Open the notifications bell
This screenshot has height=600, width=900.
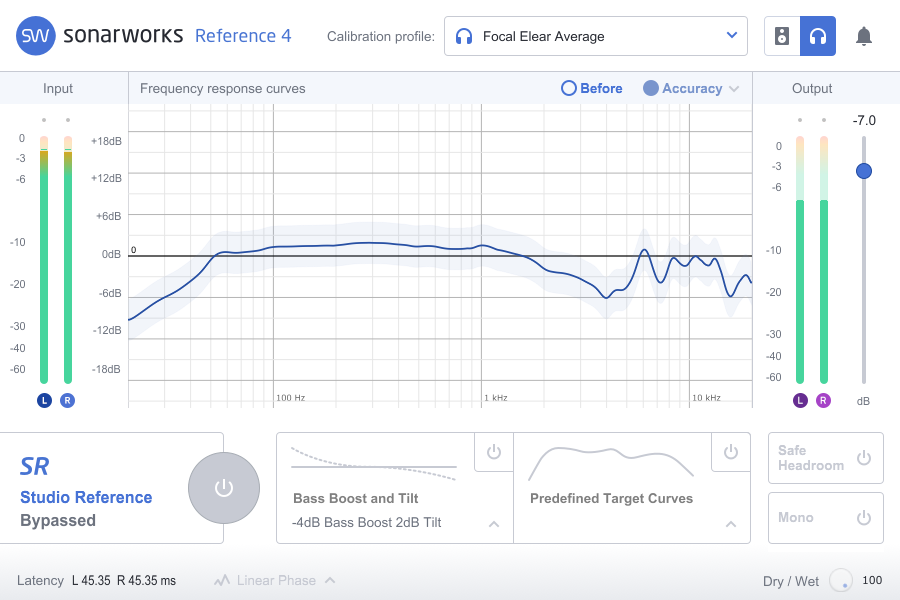864,37
